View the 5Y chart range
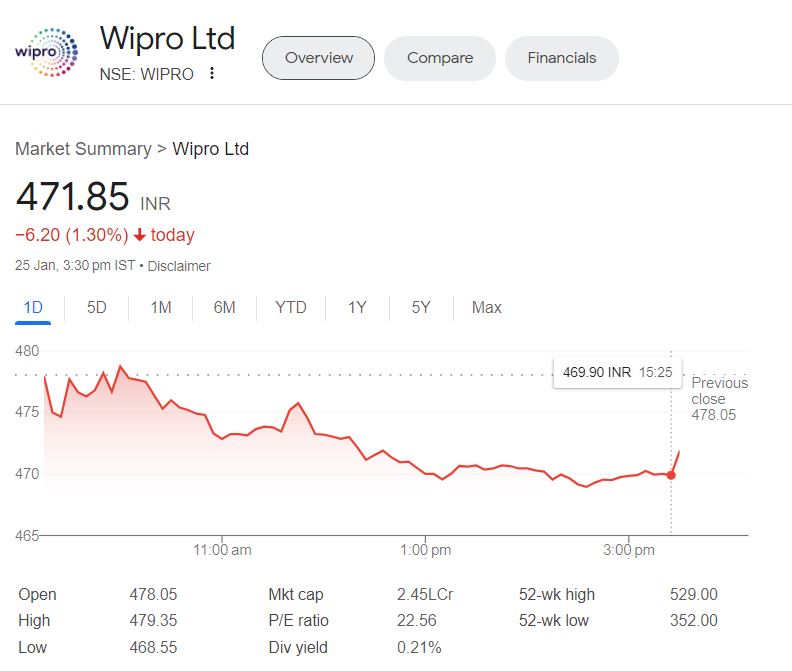 (421, 307)
